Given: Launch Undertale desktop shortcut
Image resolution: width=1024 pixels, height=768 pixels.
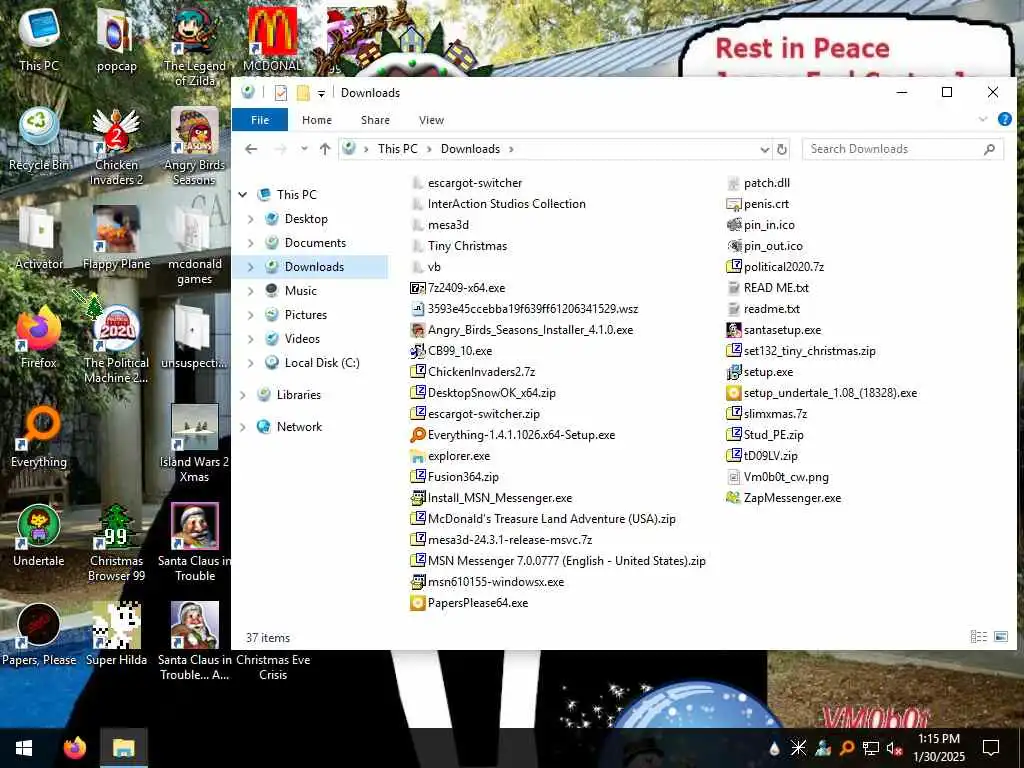Looking at the screenshot, I should [39, 536].
